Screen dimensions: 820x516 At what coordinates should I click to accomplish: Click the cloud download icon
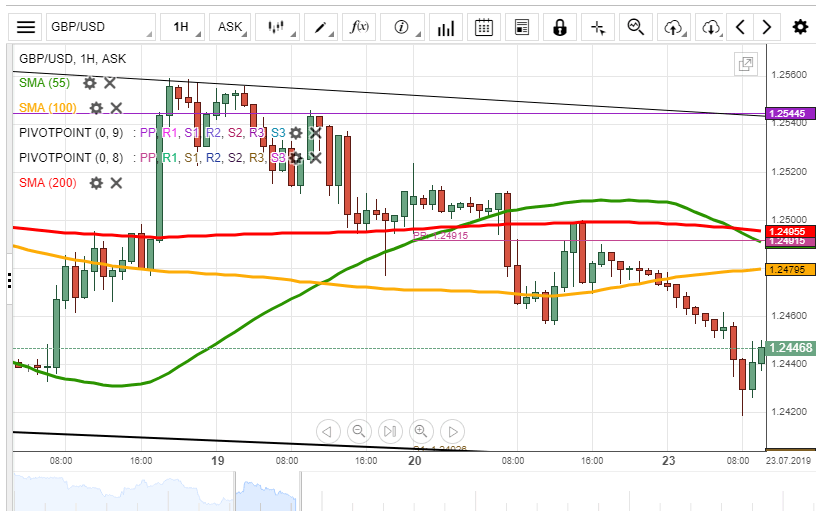[x=710, y=27]
